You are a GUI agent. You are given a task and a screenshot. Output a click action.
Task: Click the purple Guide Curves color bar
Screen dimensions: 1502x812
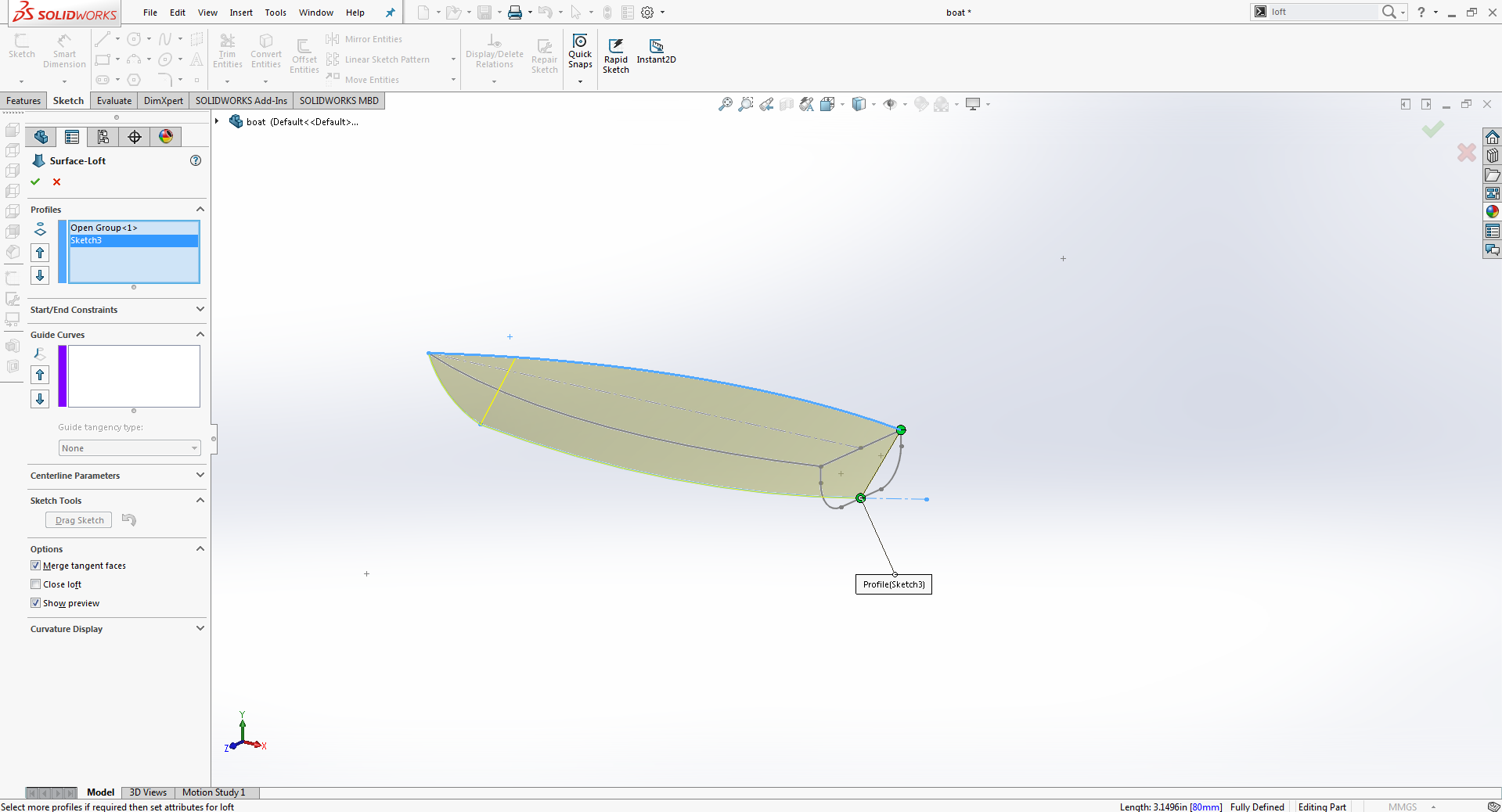pos(63,376)
